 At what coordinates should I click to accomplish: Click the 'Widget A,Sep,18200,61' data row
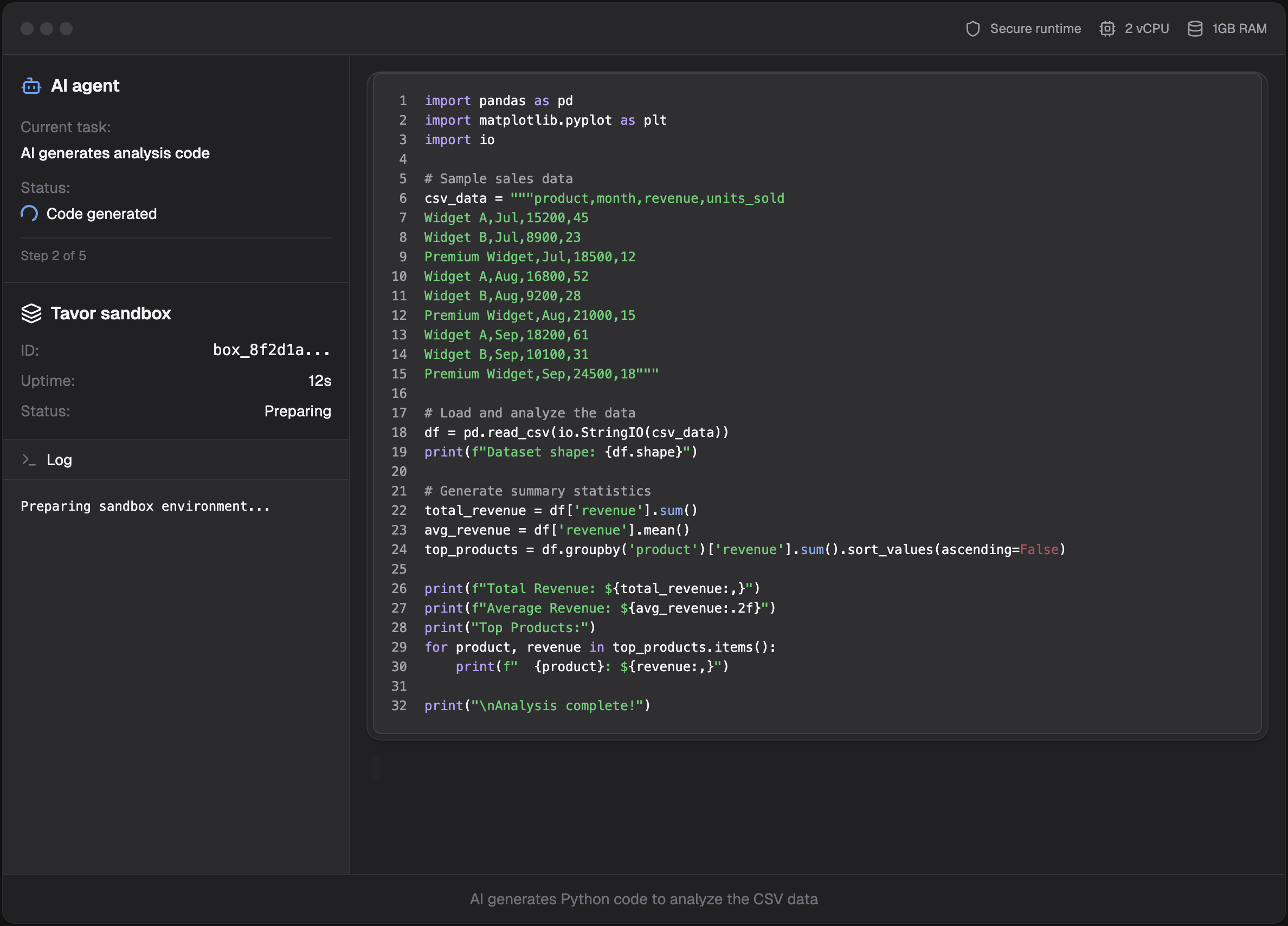(x=506, y=335)
